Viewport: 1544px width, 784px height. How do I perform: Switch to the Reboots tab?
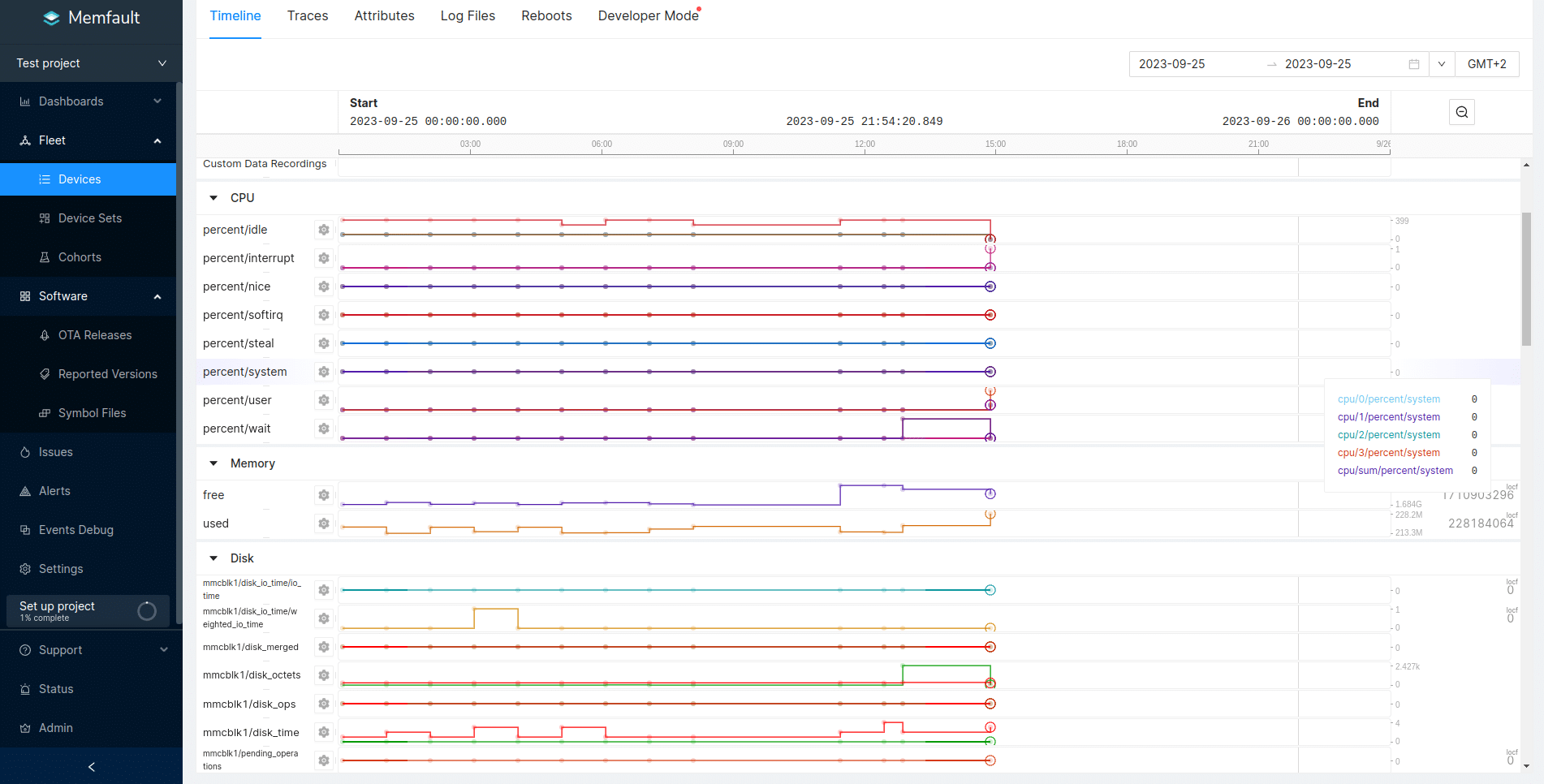pyautogui.click(x=546, y=16)
